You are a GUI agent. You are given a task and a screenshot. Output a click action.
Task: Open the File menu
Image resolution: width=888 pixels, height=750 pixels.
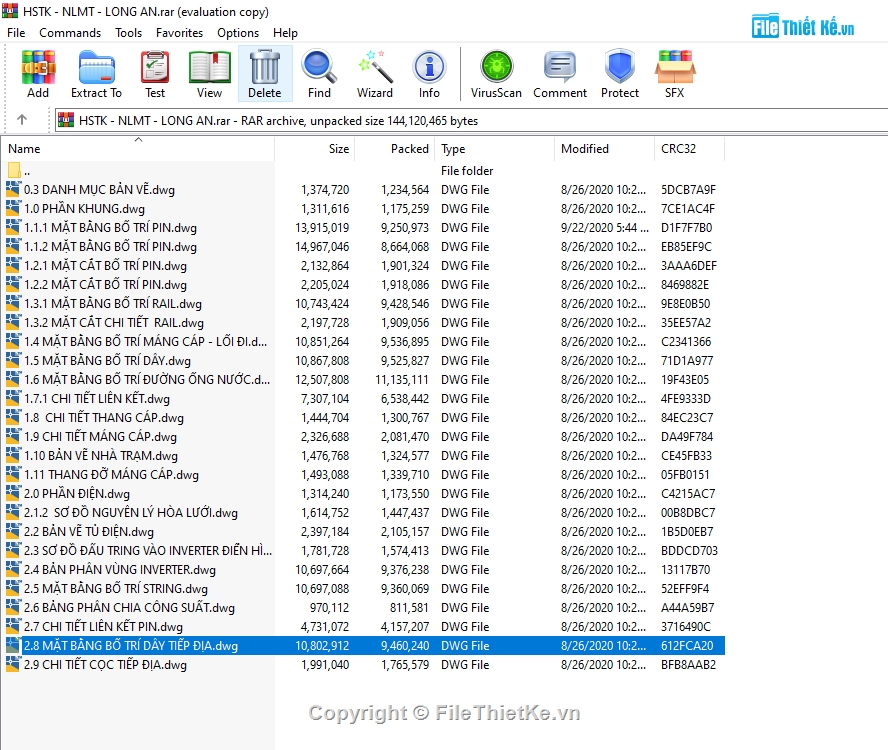coord(16,33)
